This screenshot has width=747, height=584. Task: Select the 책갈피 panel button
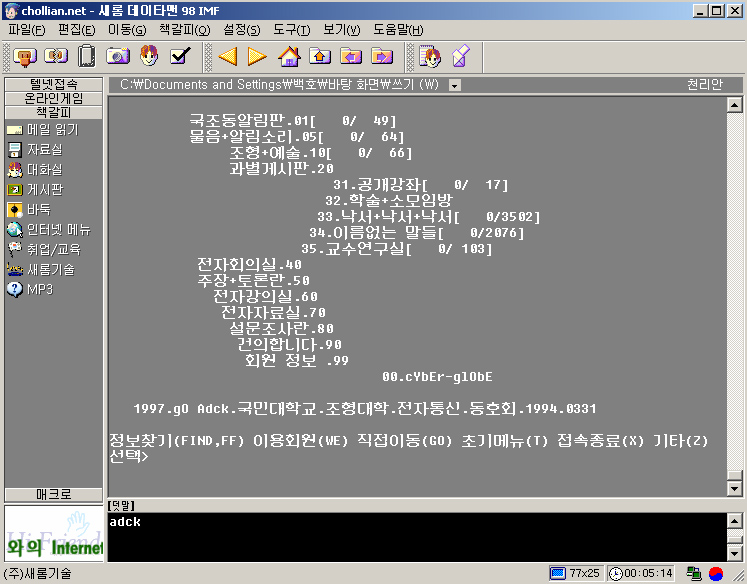(53, 112)
